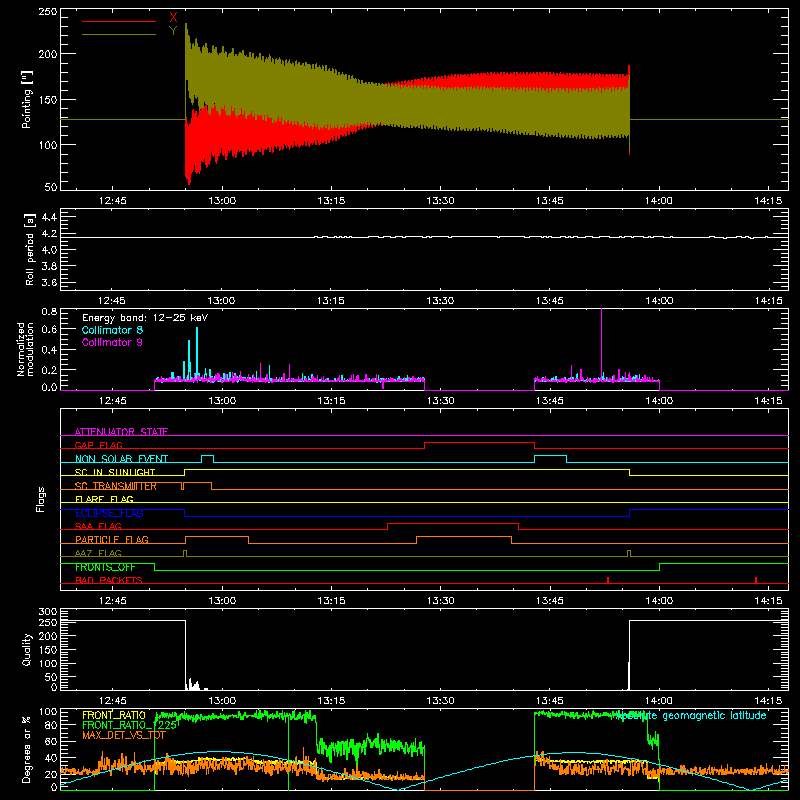Click the FRONTS_OFF flag label

click(105, 567)
